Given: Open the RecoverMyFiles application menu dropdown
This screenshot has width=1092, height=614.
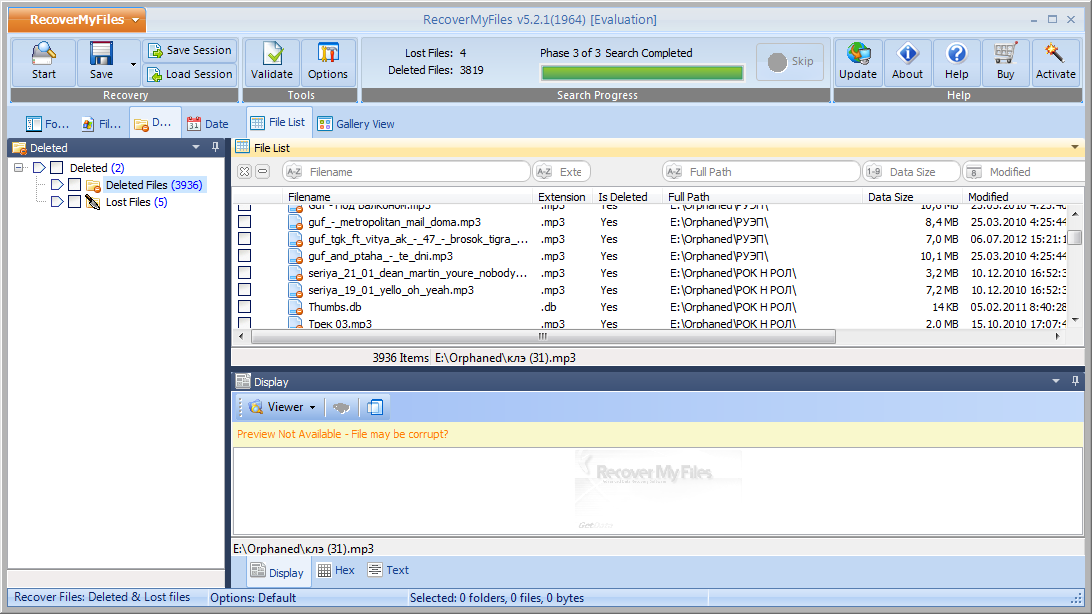Looking at the screenshot, I should 75,20.
